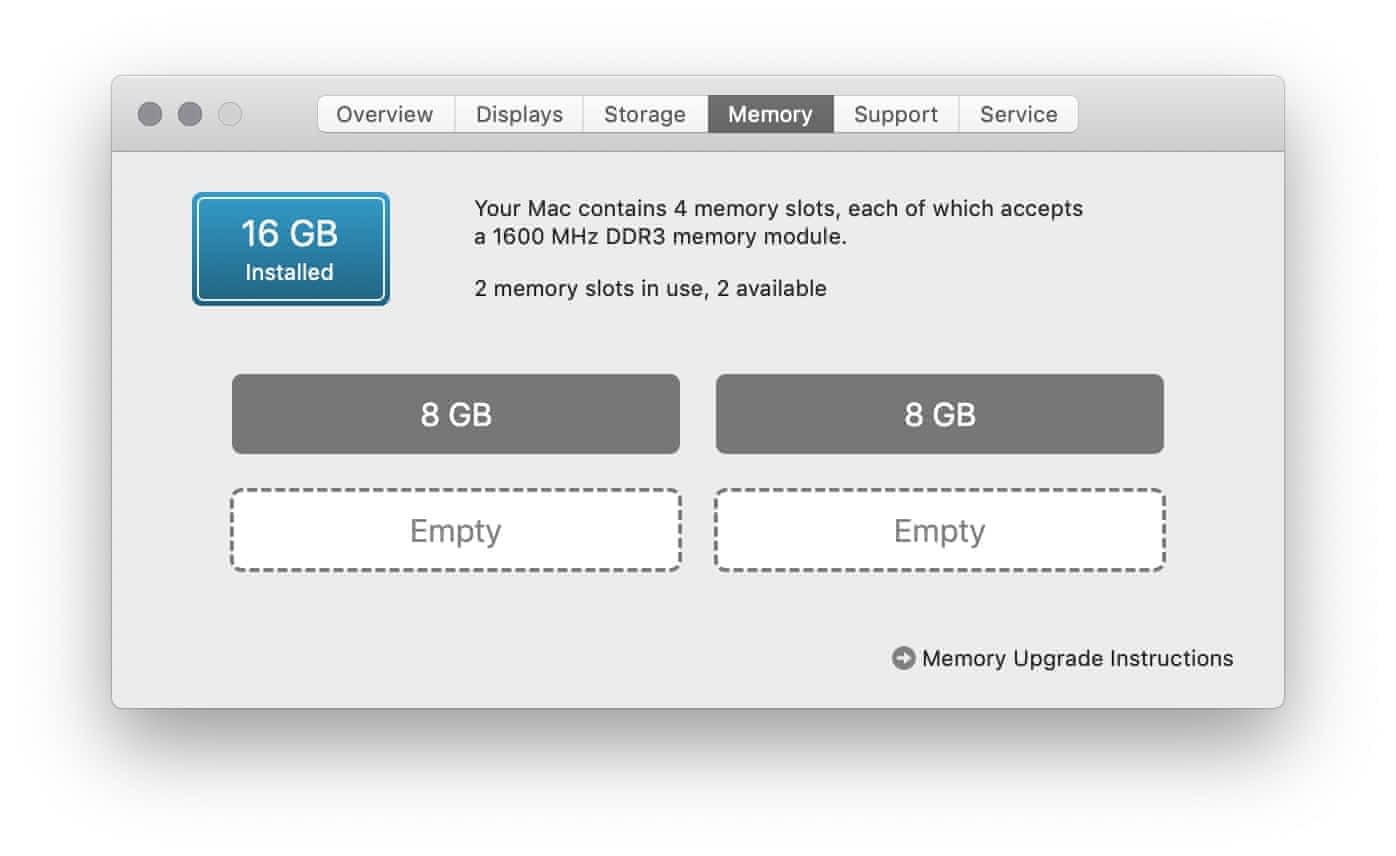Image resolution: width=1396 pixels, height=856 pixels.
Task: Minimize the window with the second title-bar button
Action: [x=190, y=114]
